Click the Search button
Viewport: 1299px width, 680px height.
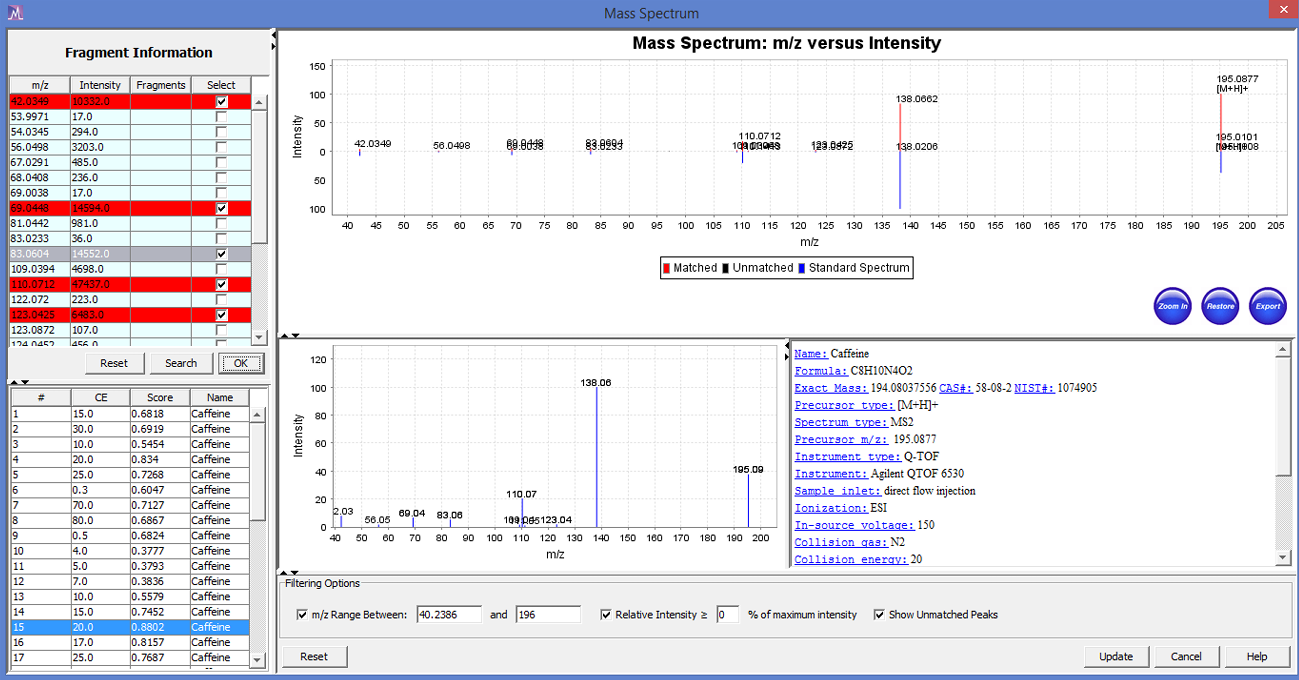[181, 363]
